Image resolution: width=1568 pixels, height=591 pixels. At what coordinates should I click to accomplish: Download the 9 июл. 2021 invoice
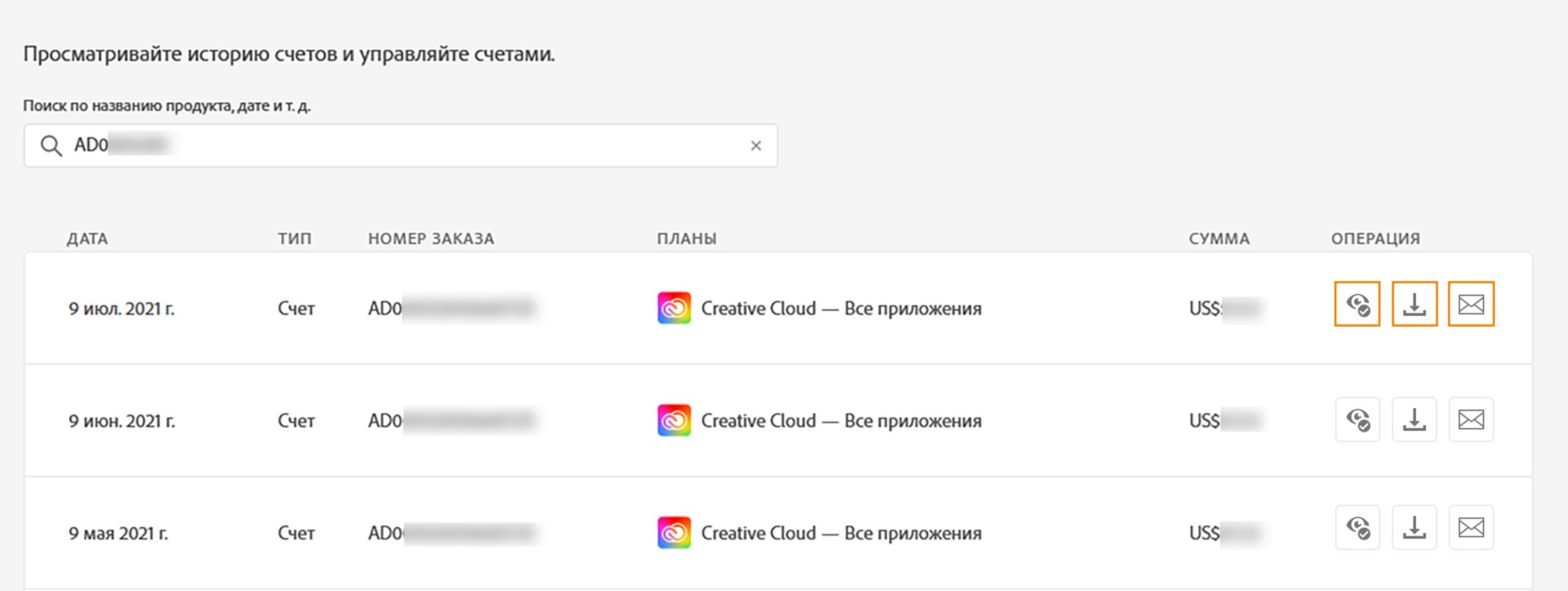(x=1414, y=304)
